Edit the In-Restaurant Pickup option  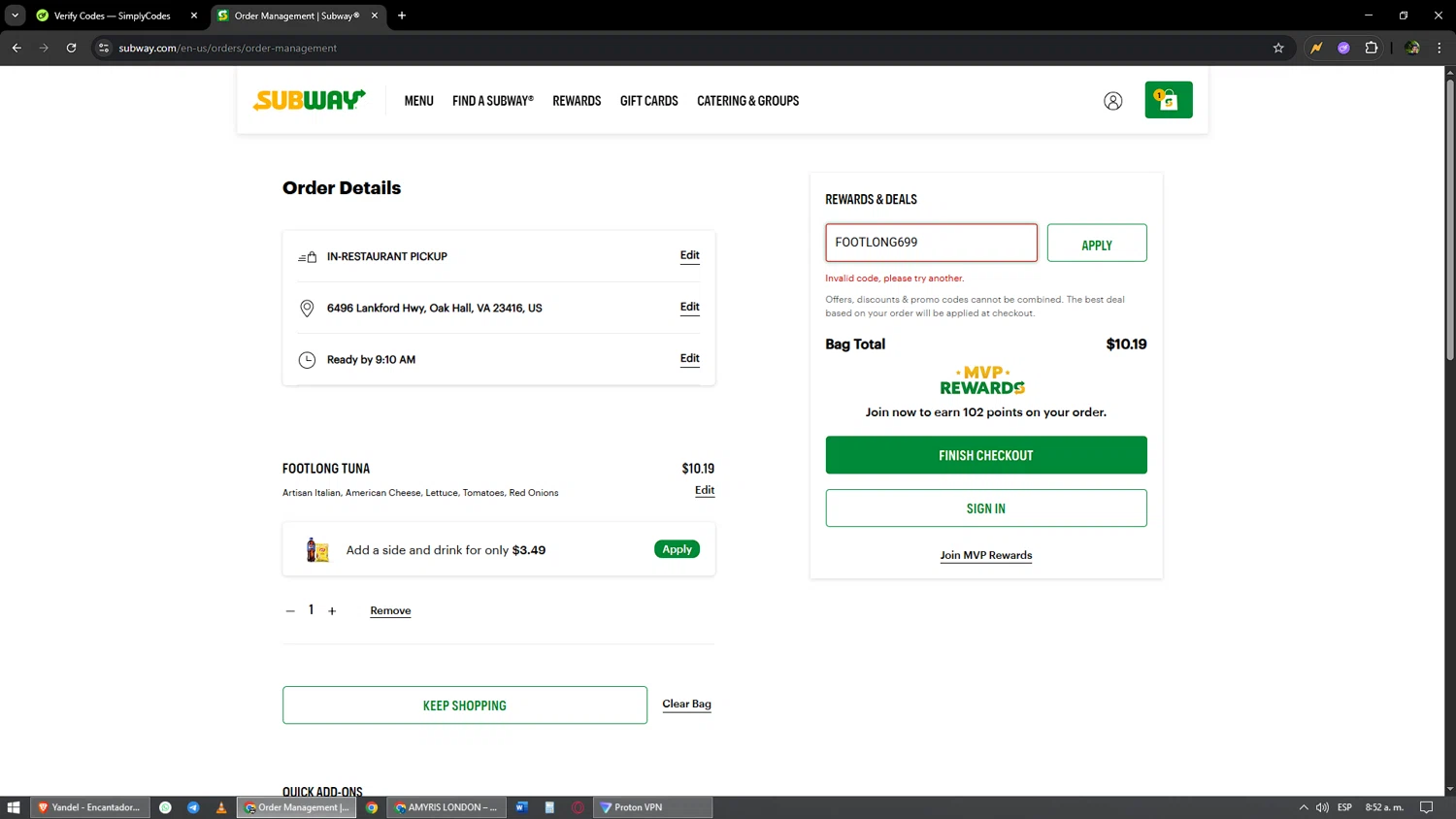(x=689, y=255)
